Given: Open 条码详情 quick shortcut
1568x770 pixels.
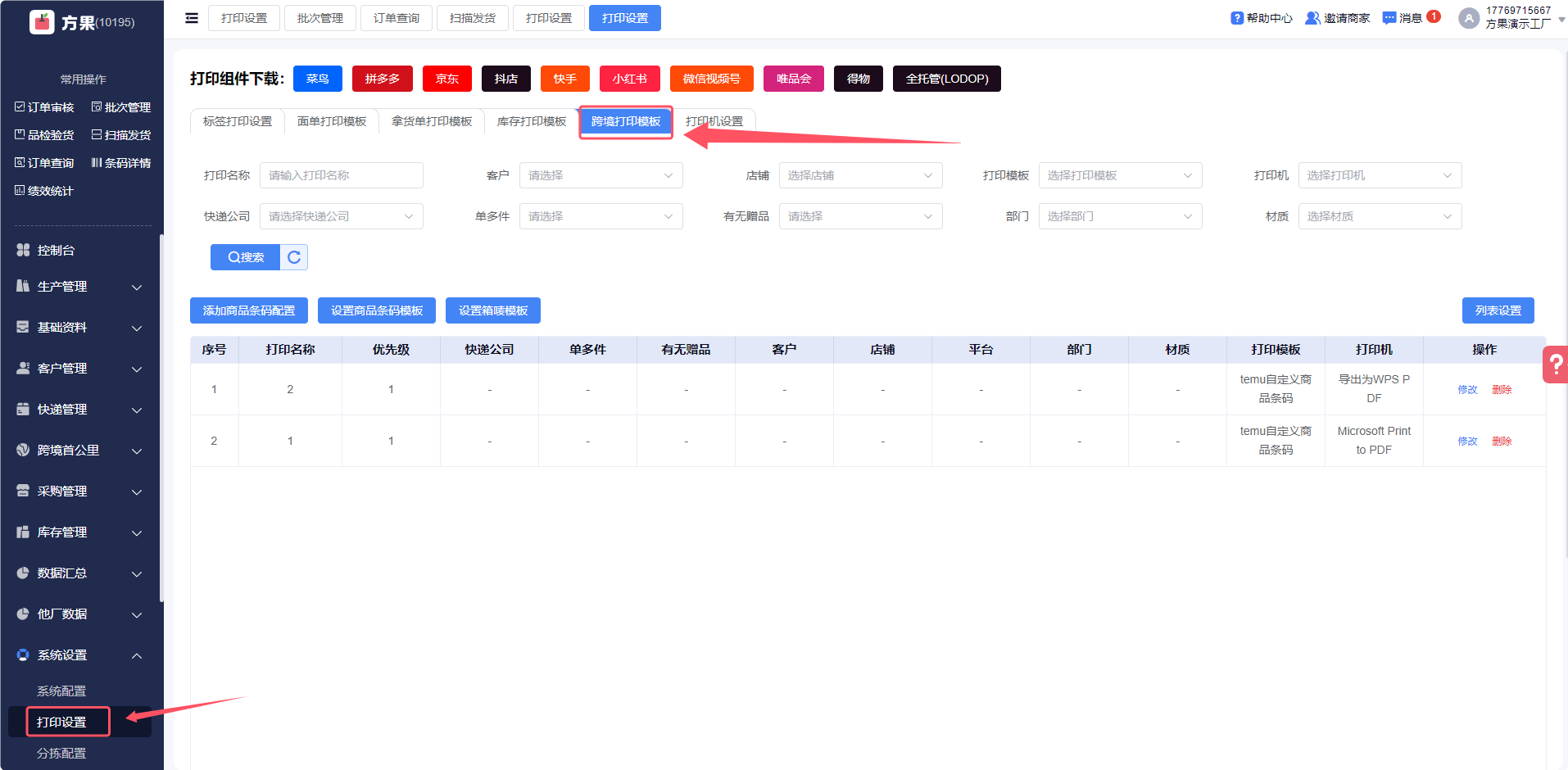Looking at the screenshot, I should point(121,163).
